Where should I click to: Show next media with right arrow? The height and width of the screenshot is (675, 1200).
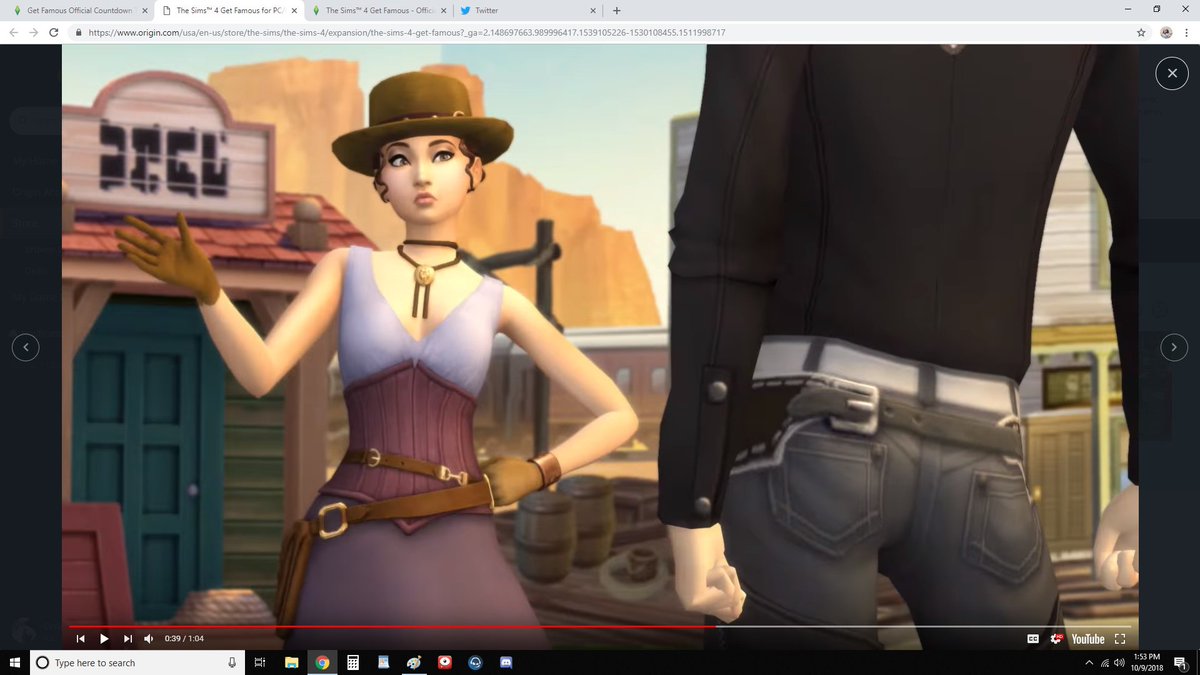point(1174,347)
